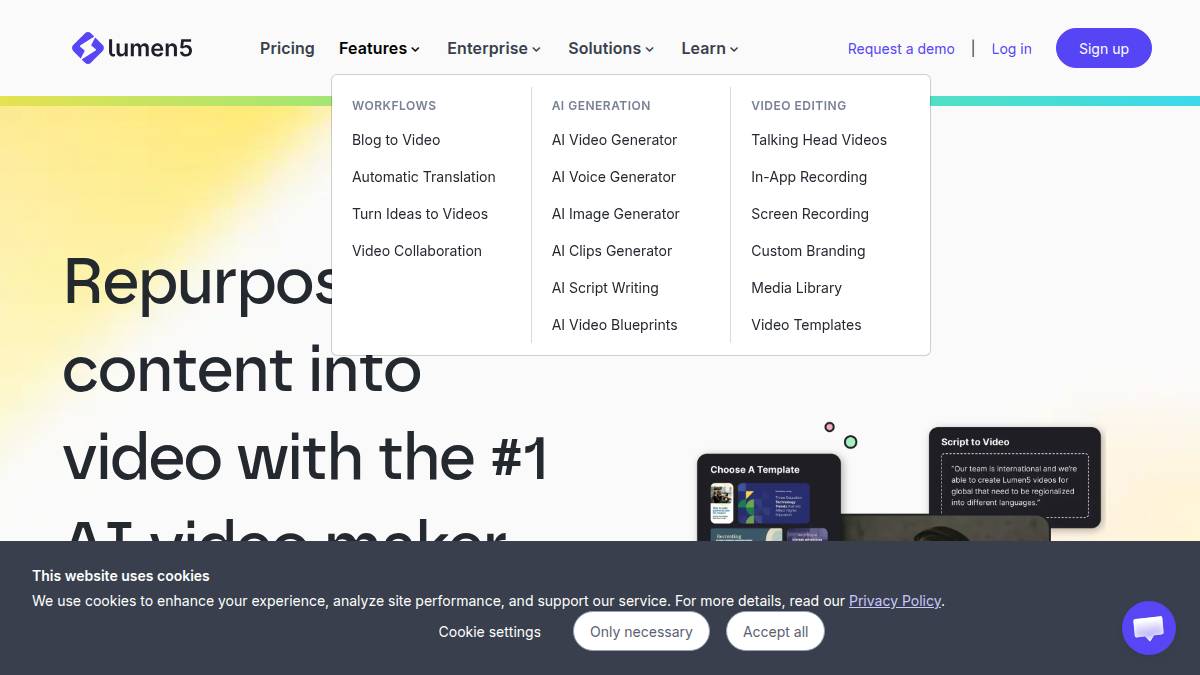Viewport: 1200px width, 675px height.
Task: Open AI Voice Generator feature
Action: tap(614, 177)
